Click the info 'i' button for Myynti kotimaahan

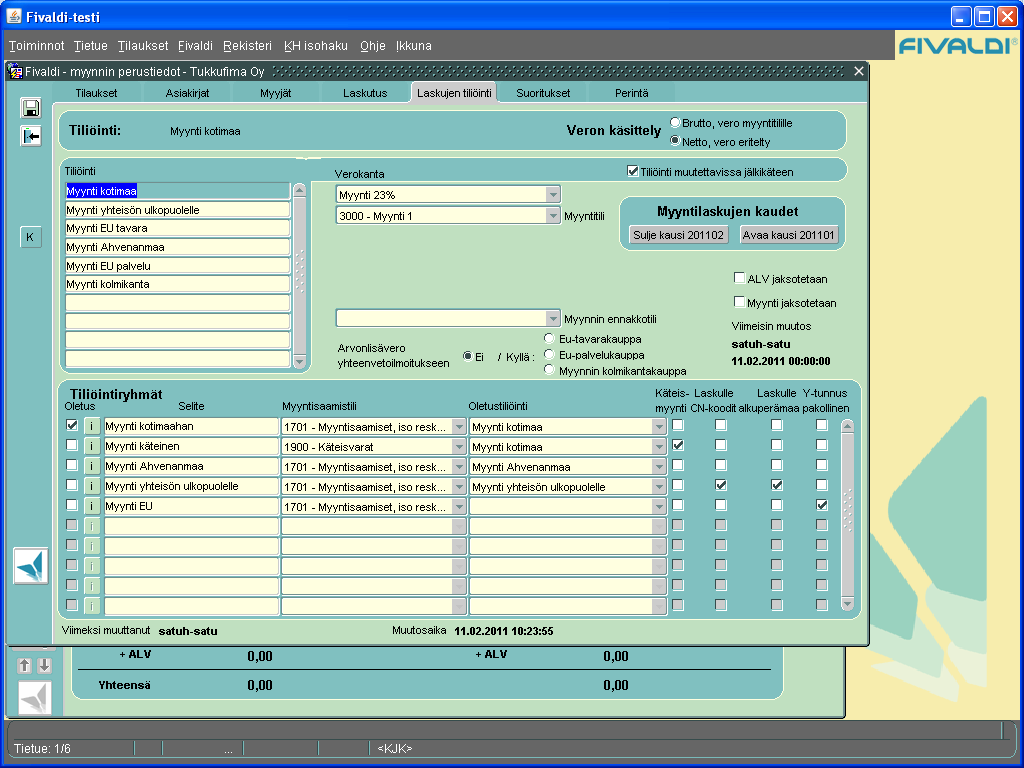pos(92,426)
